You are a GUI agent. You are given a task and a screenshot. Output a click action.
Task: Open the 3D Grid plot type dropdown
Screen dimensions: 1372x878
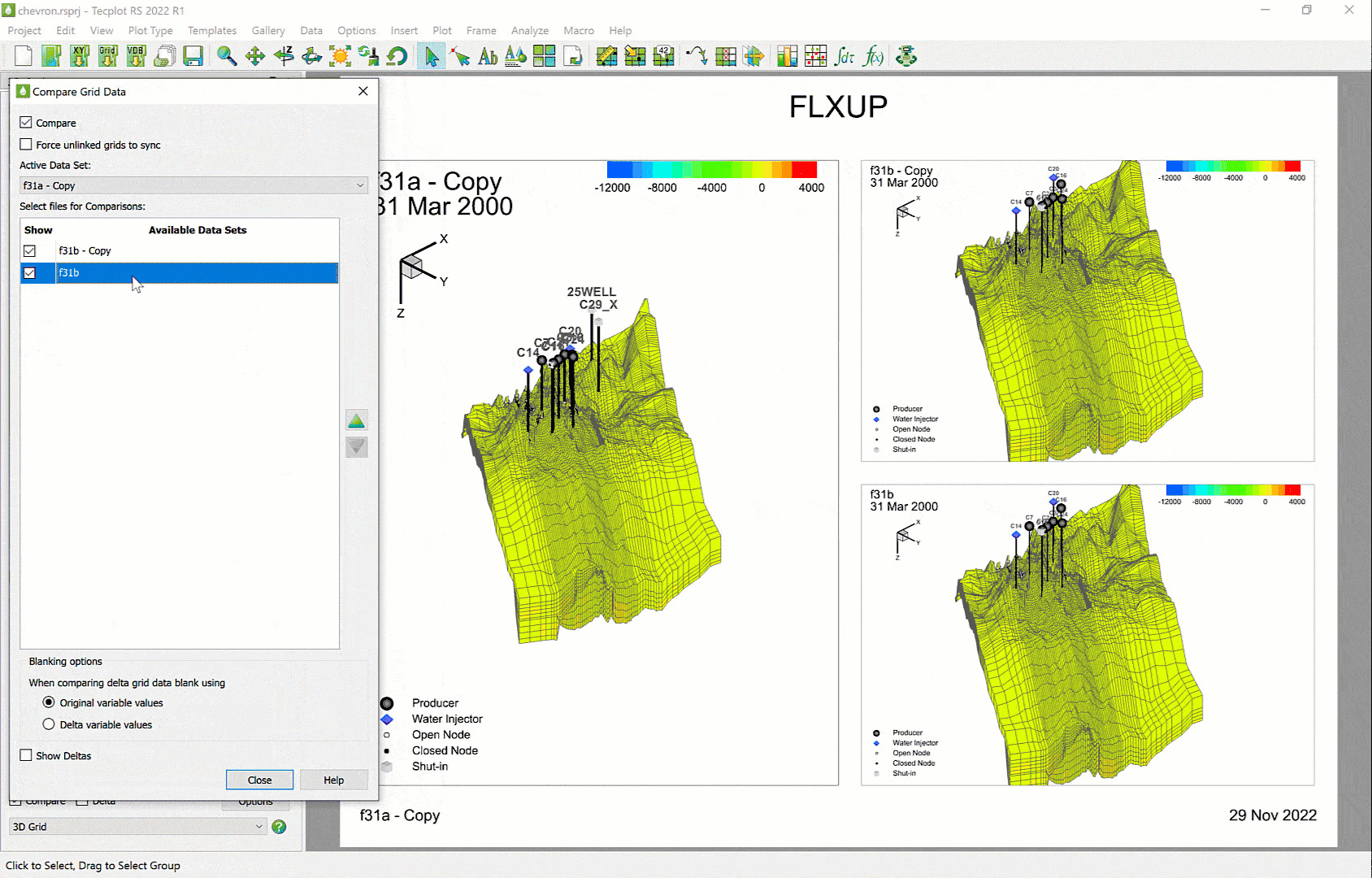pos(137,827)
